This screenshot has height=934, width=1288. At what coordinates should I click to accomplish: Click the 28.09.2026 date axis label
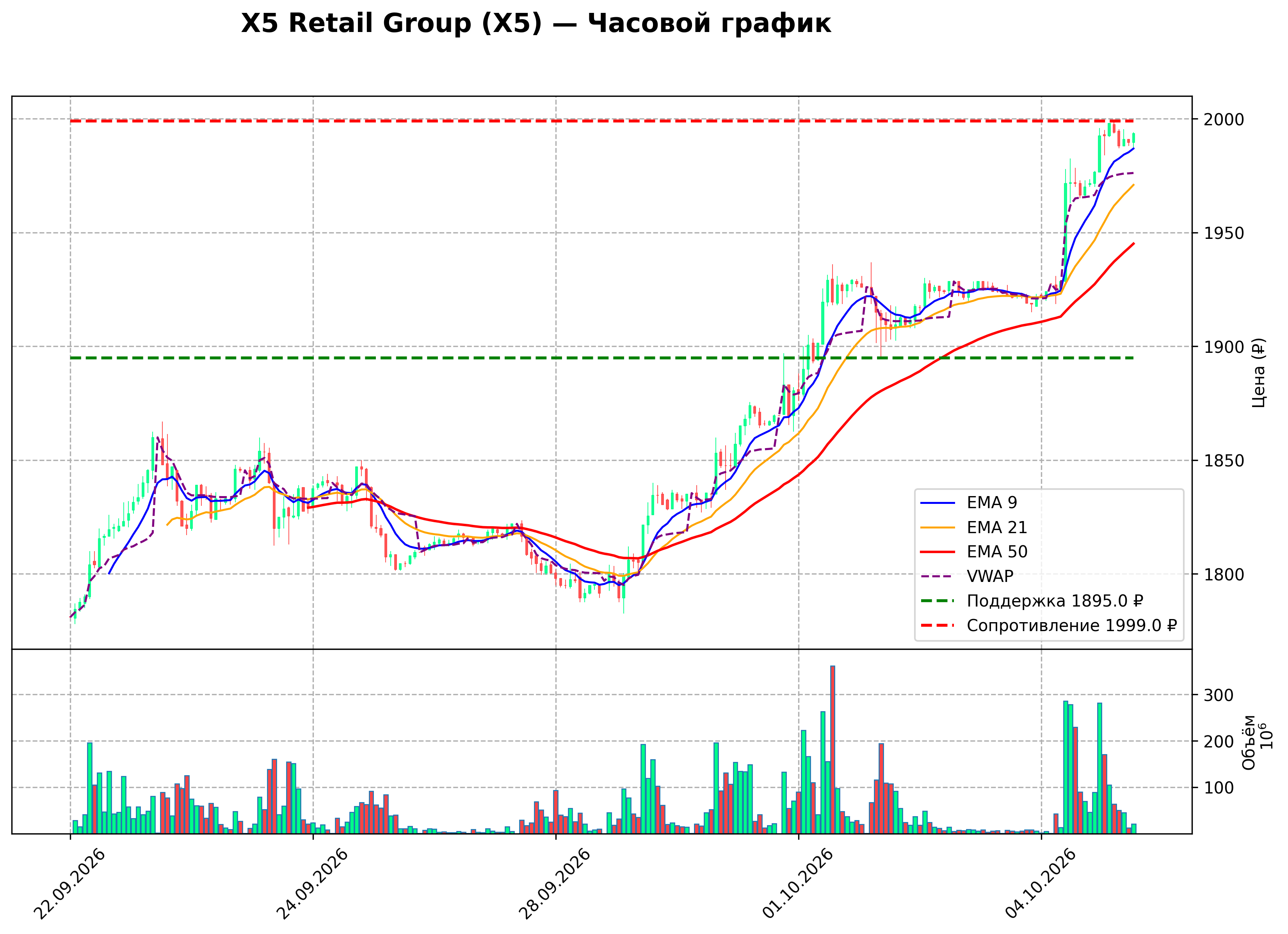555,884
